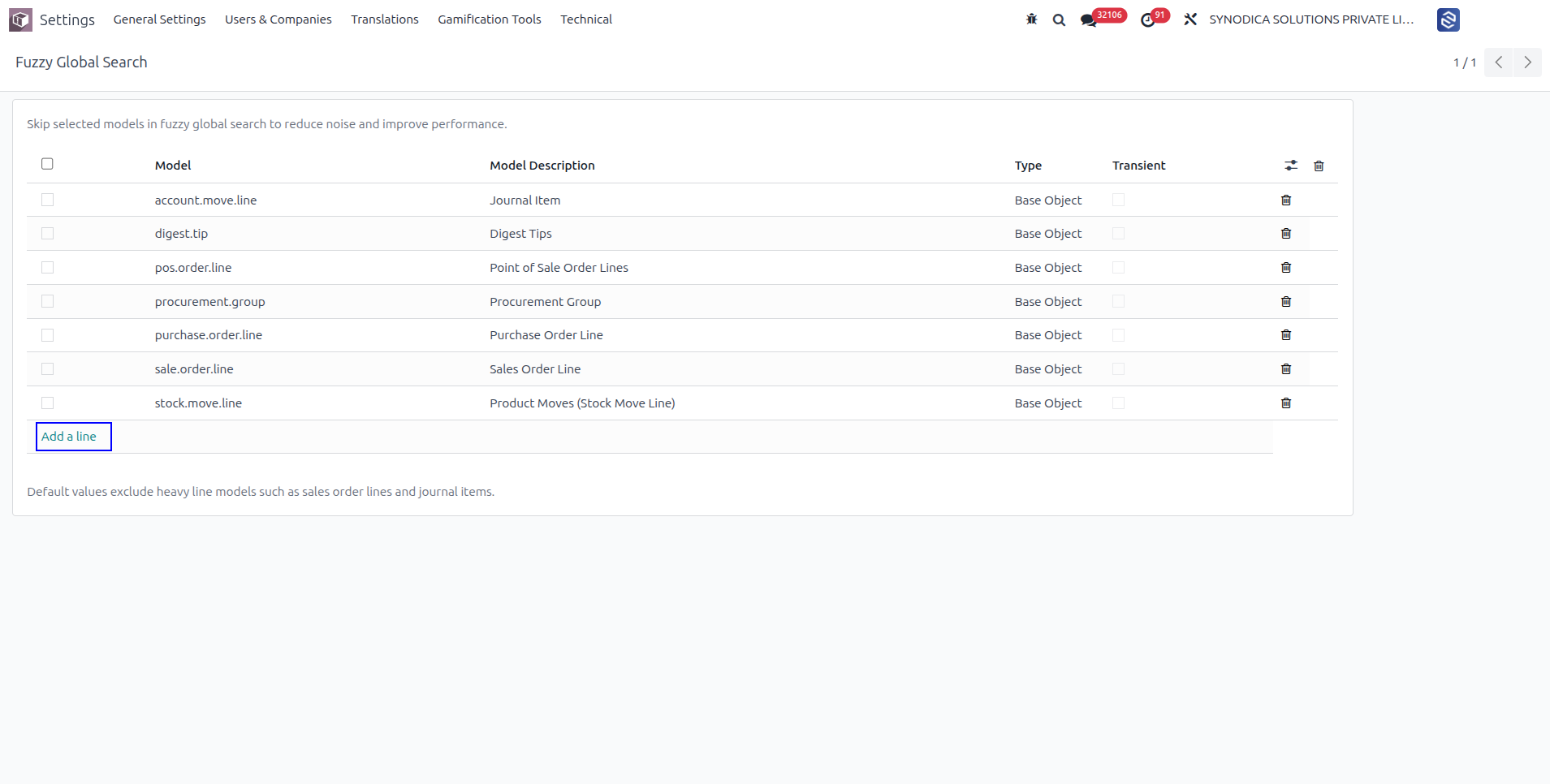Toggle Transient checkbox for sale.order.line
The height and width of the screenshot is (784, 1550).
click(1118, 369)
